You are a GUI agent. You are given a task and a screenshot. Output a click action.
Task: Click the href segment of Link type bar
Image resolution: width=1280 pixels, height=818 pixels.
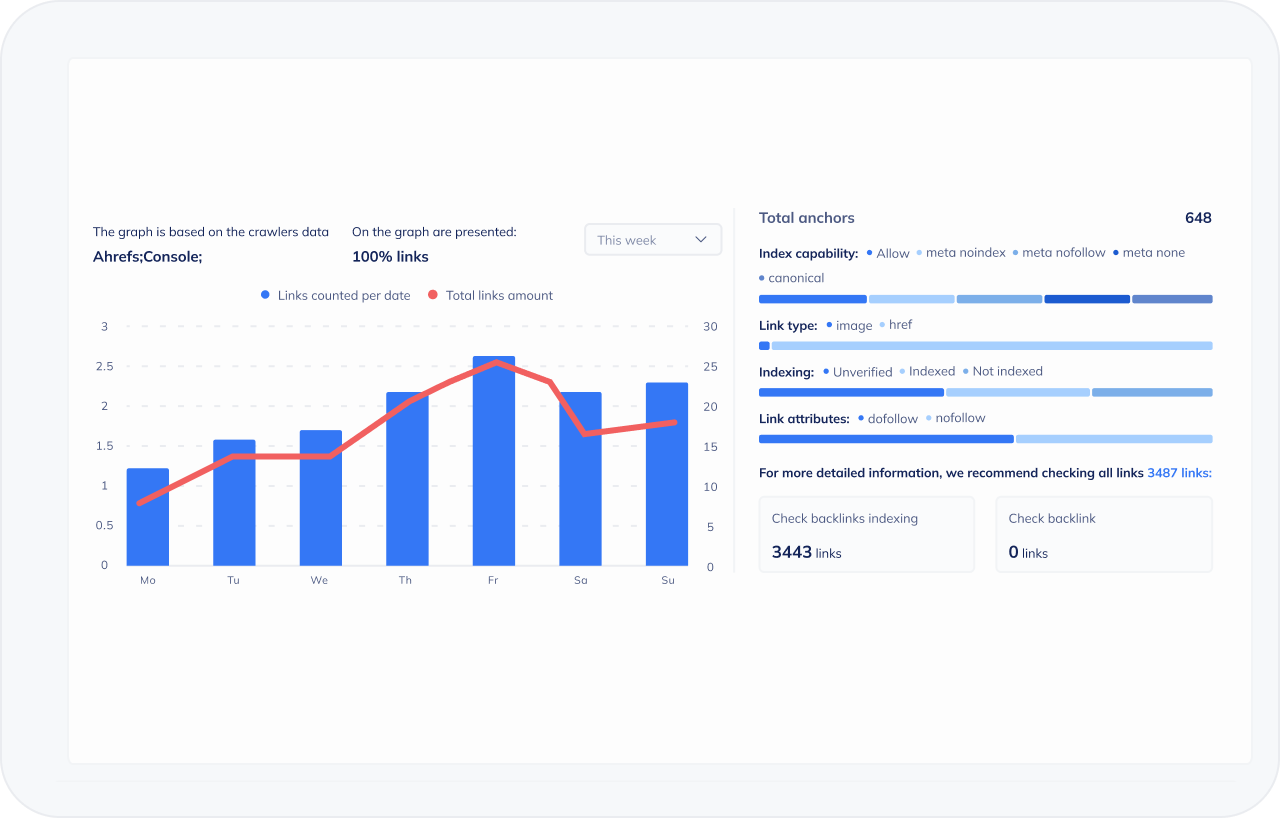tap(992, 346)
